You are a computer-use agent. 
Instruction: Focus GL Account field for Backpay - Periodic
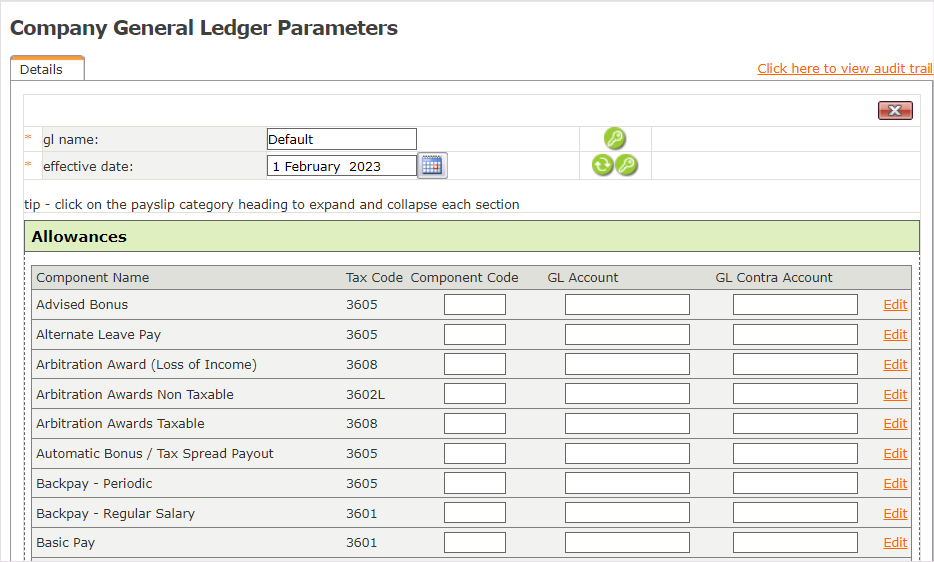[627, 484]
